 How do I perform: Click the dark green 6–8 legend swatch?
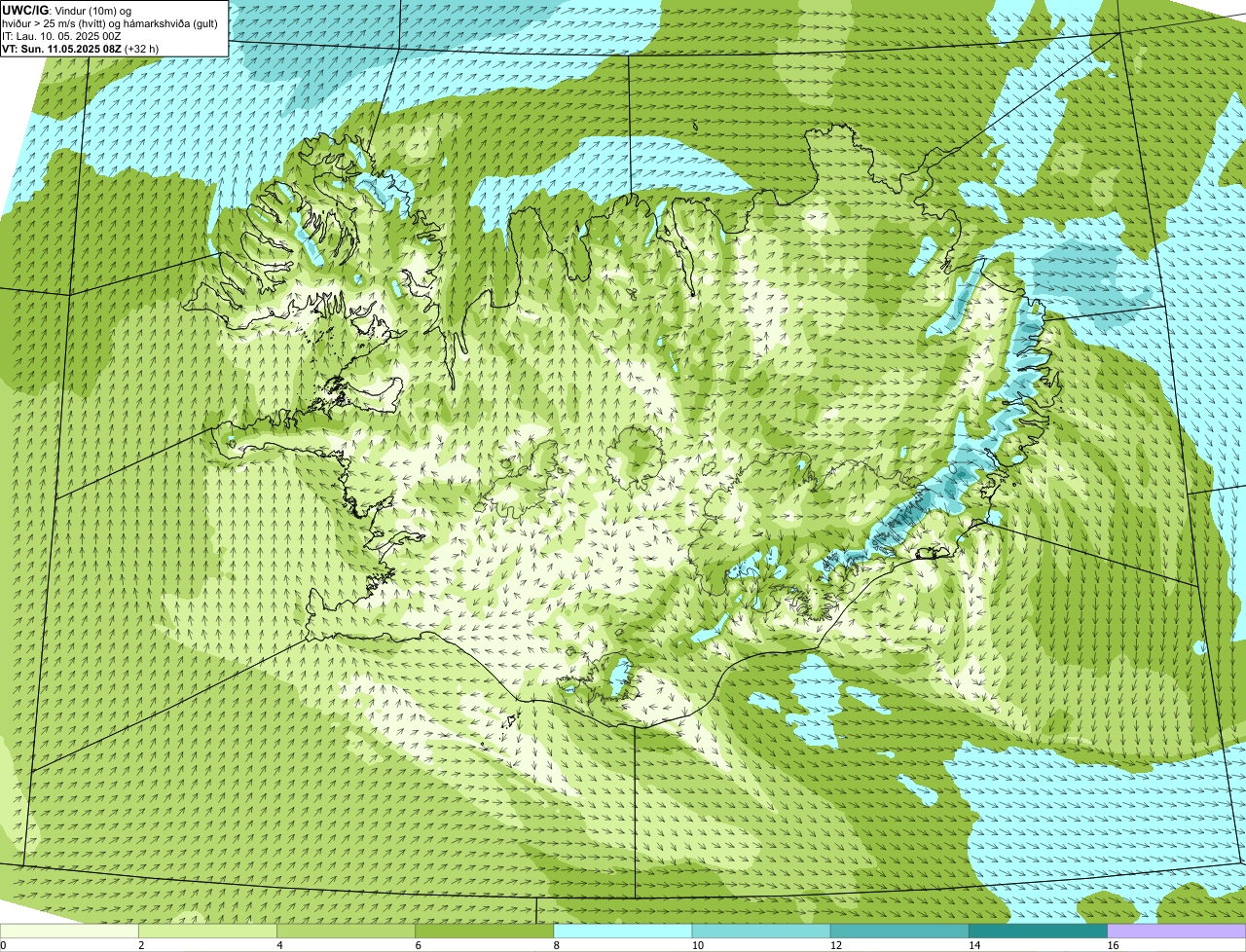[485, 931]
